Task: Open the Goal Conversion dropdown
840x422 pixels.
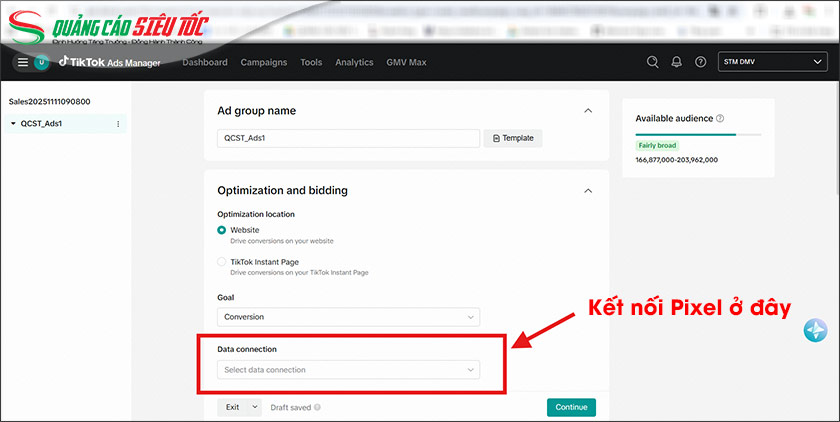Action: [348, 317]
